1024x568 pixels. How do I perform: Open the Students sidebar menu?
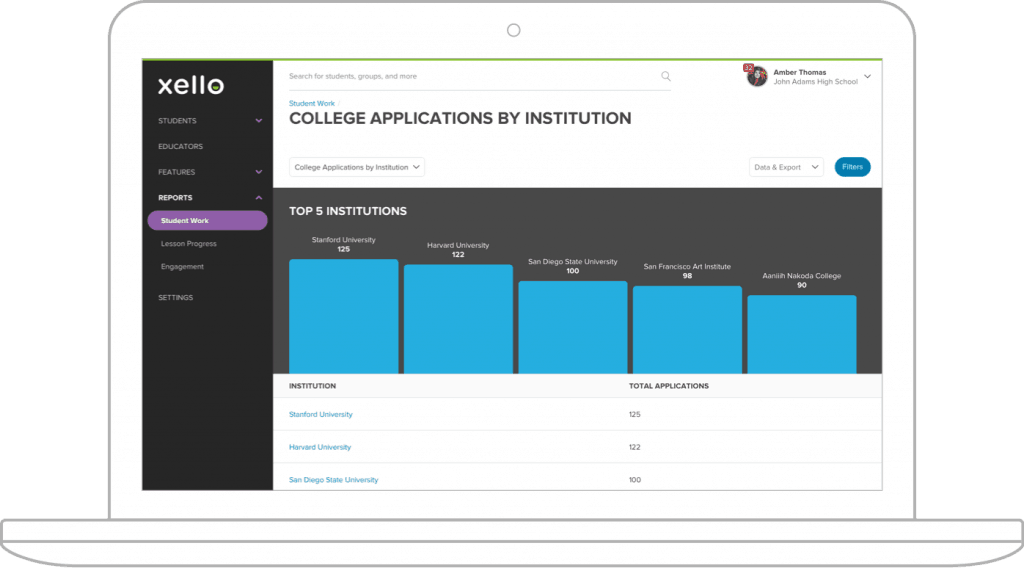tap(177, 121)
